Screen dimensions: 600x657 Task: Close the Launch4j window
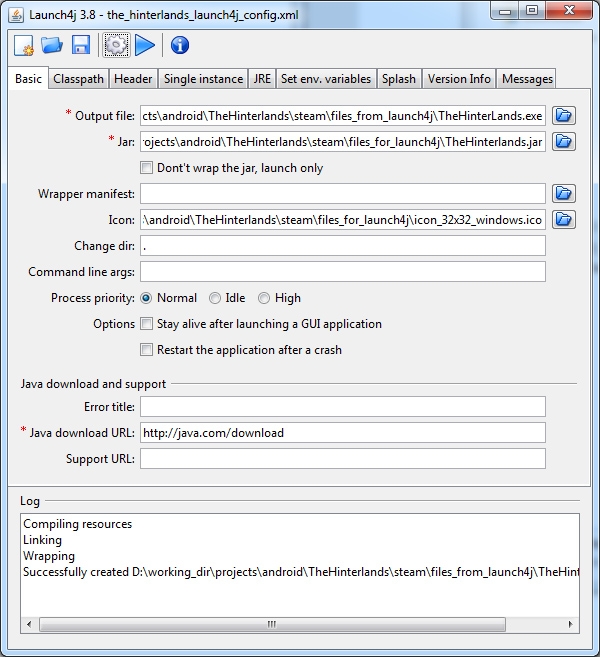click(x=569, y=11)
